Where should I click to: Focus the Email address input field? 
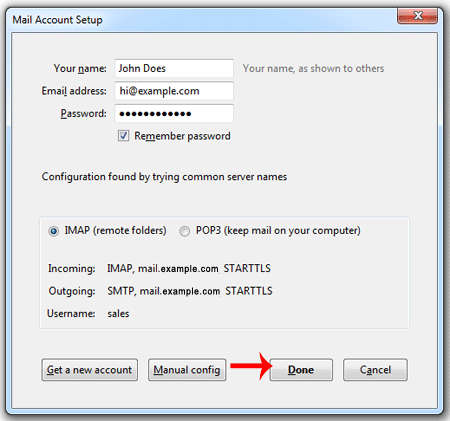point(174,91)
